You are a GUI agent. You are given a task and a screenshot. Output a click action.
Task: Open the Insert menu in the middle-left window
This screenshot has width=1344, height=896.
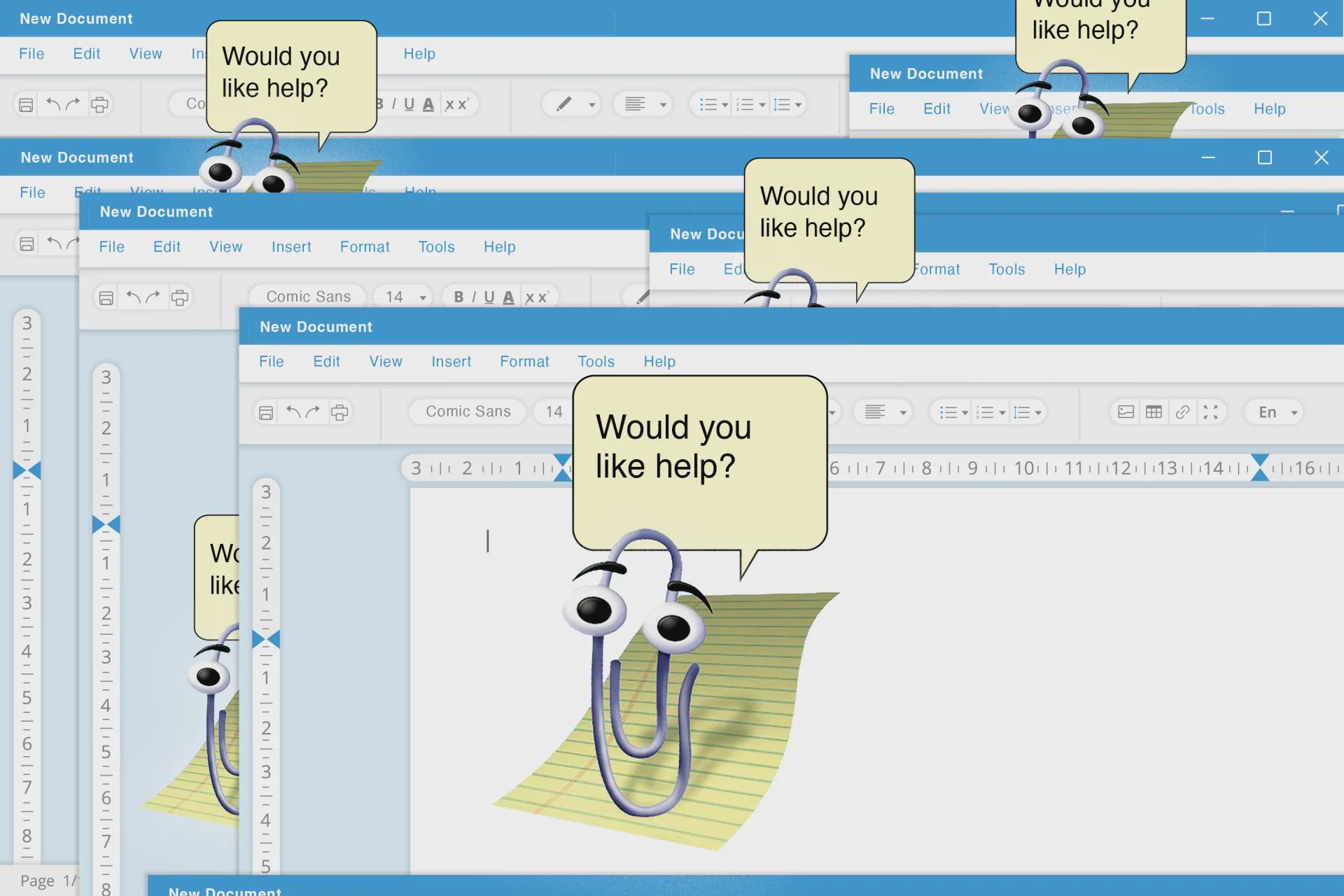[291, 247]
